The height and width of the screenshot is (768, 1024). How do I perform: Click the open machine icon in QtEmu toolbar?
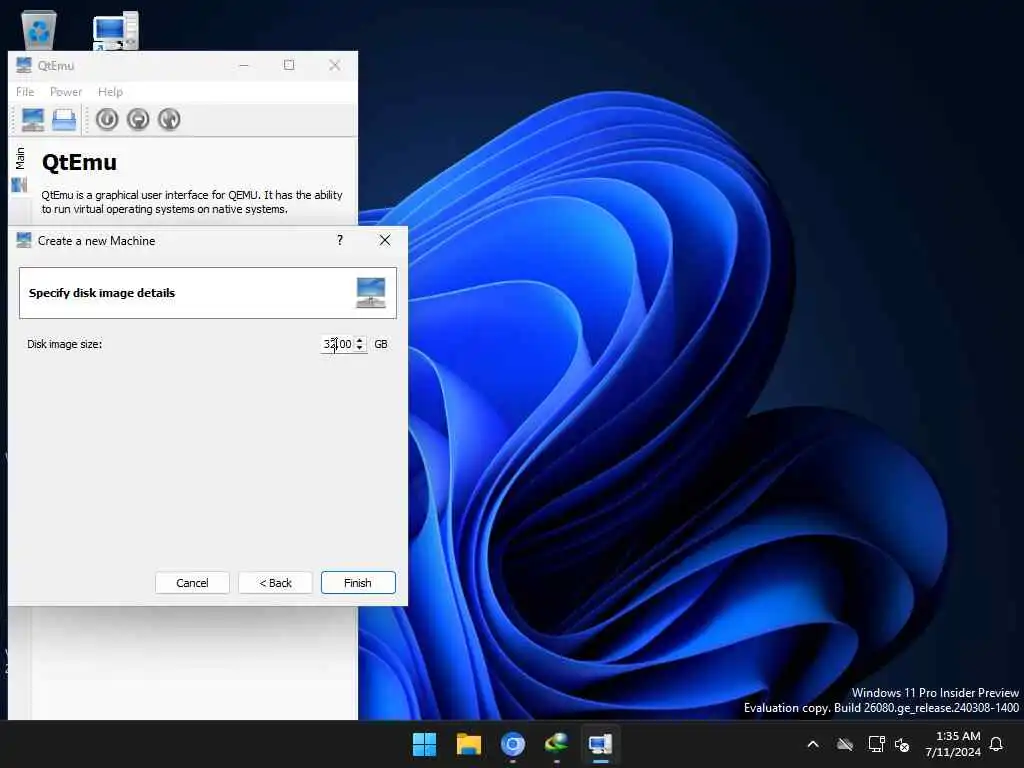64,120
